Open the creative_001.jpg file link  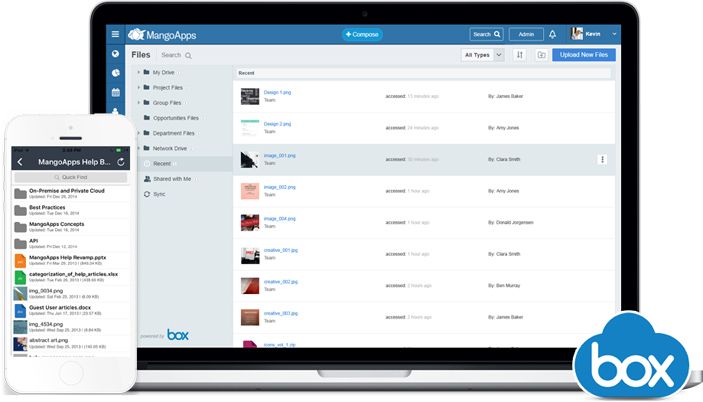281,250
